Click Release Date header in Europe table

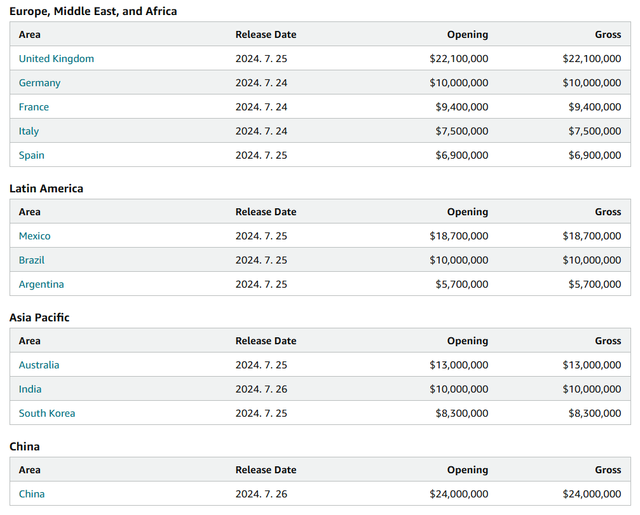pos(266,35)
